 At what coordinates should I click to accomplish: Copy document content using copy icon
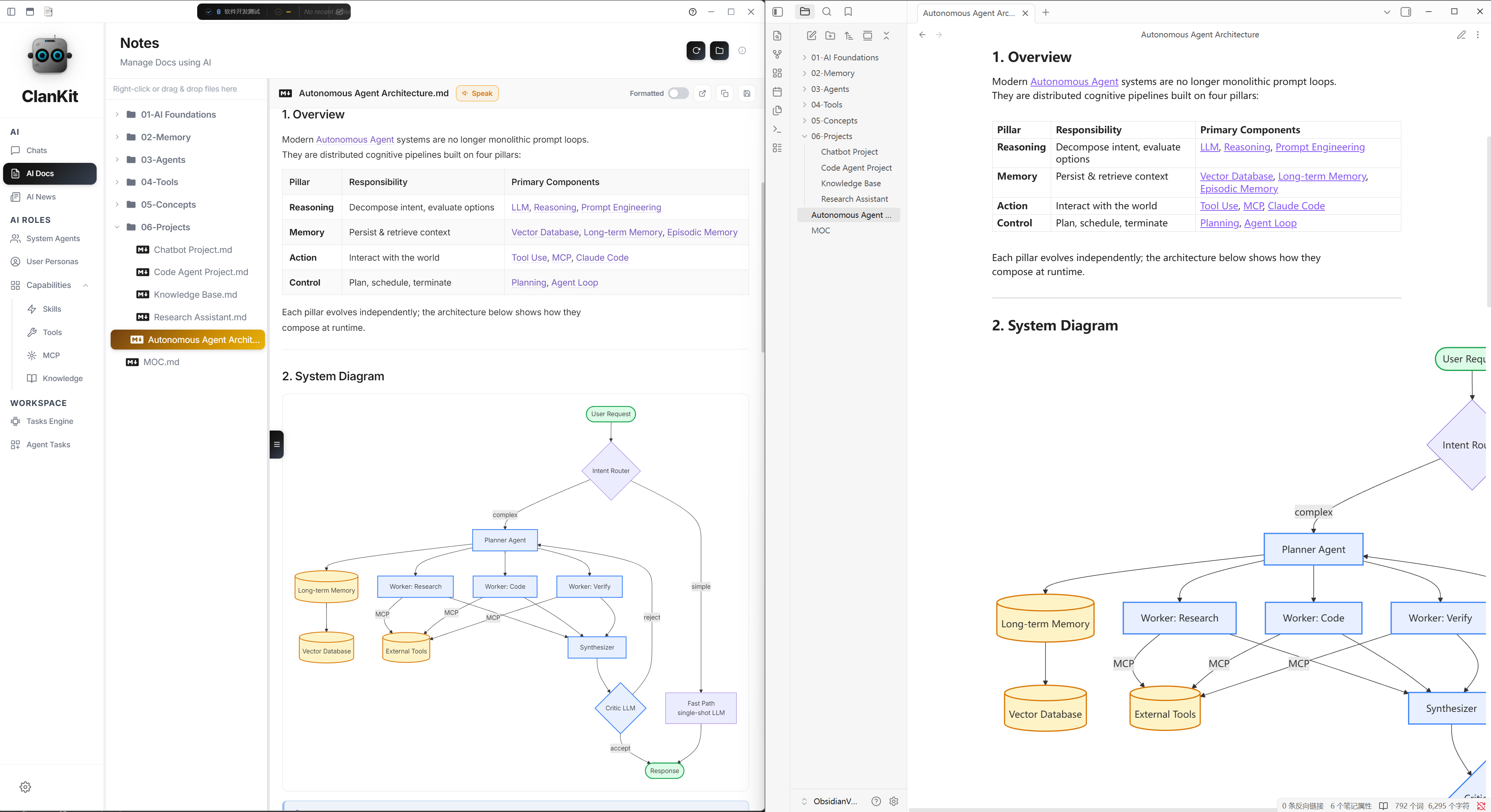tap(725, 93)
